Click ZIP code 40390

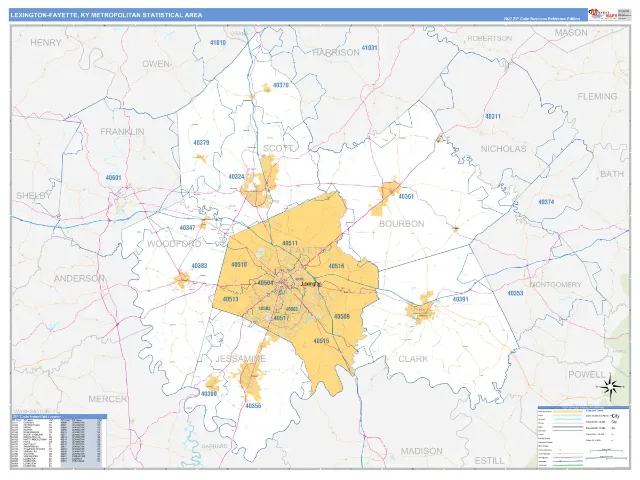(x=209, y=394)
